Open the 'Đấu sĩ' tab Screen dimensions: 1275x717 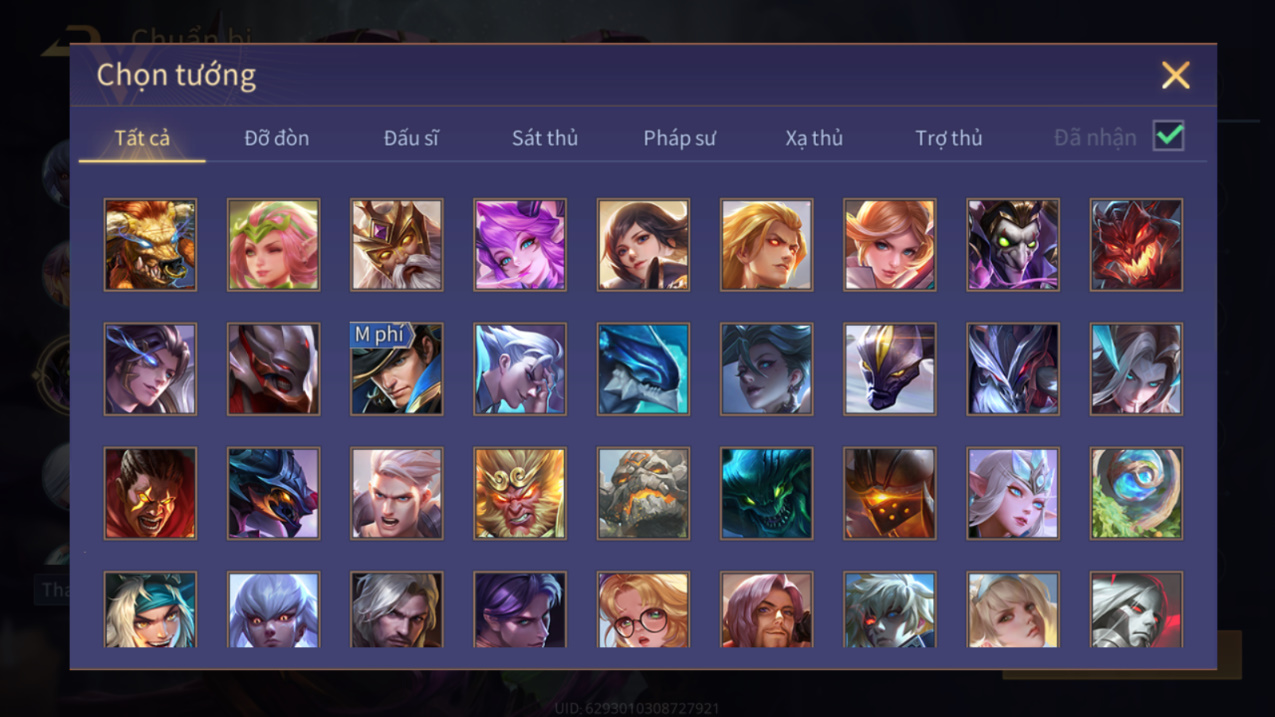tap(411, 138)
